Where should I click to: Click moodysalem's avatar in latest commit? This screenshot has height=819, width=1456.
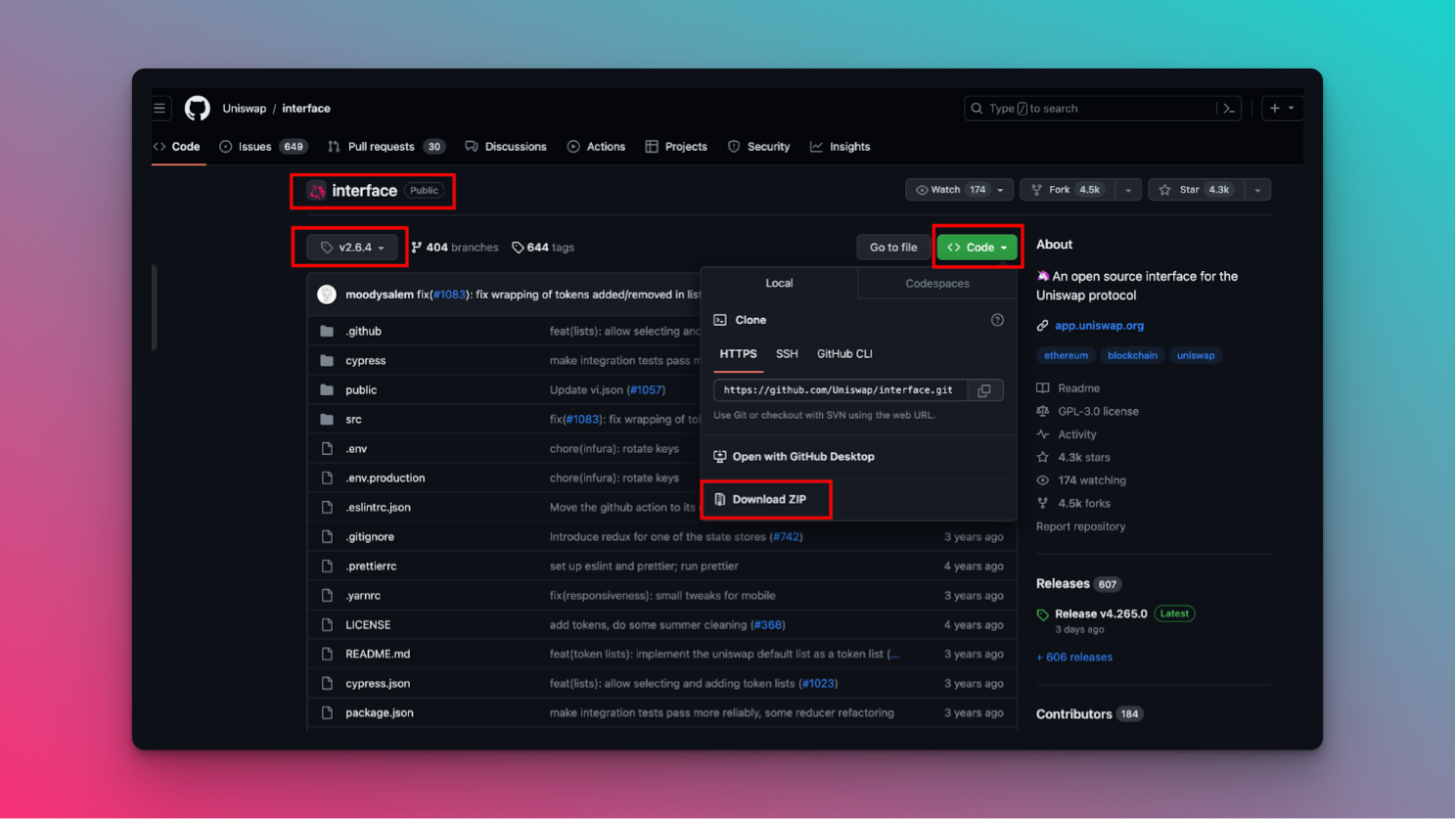click(x=327, y=295)
